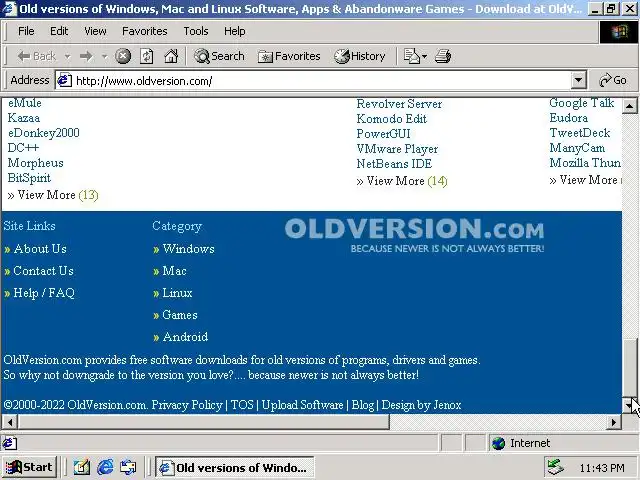This screenshot has height=480, width=640.
Task: Expand the address bar dropdown
Action: (x=578, y=80)
